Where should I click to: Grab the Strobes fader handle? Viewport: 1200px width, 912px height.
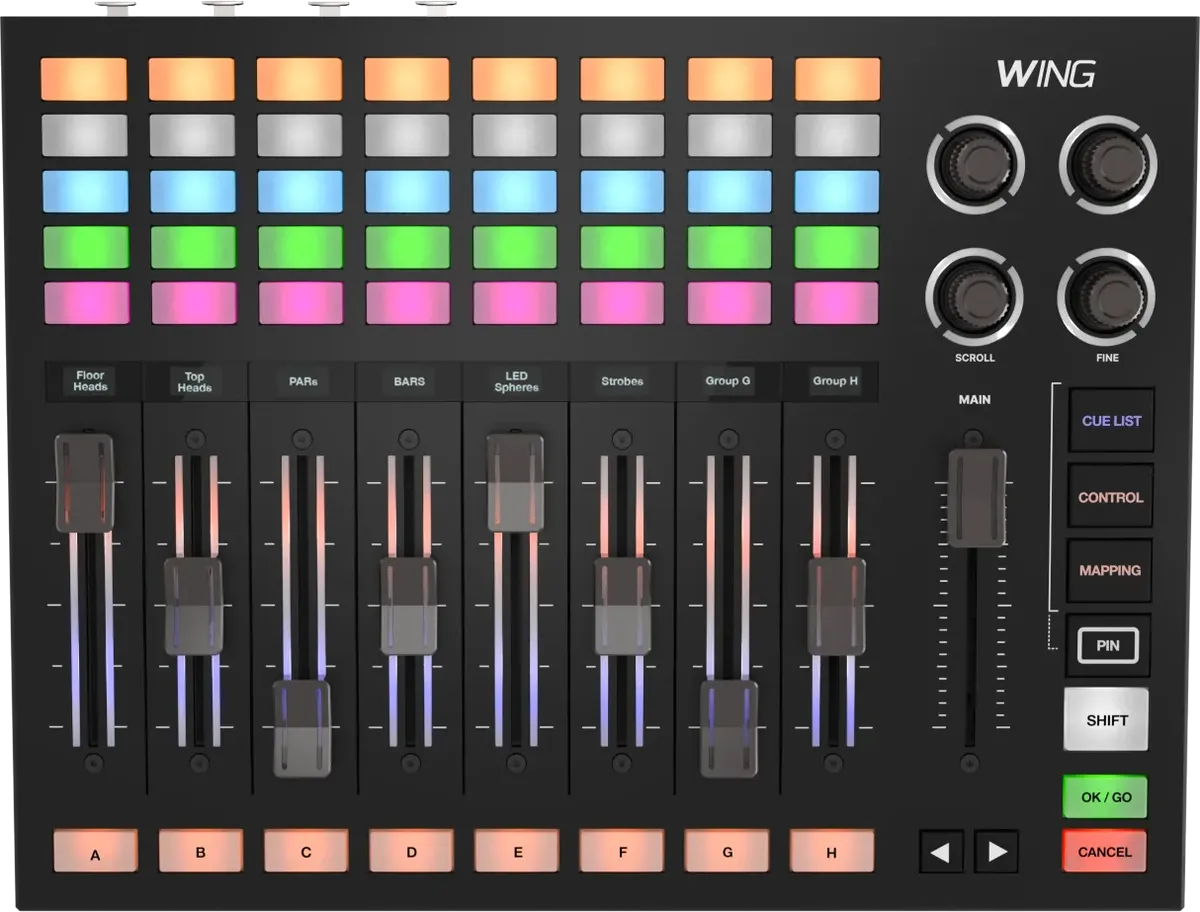coord(623,606)
